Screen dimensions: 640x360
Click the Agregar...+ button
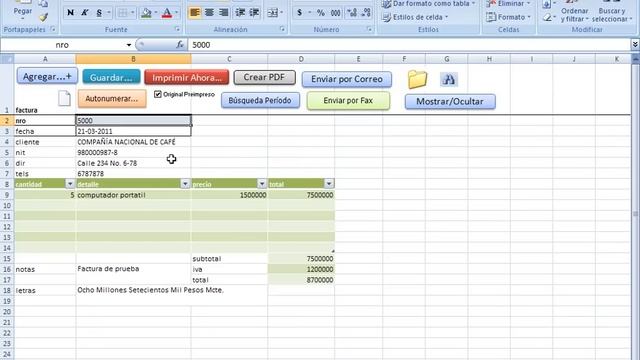click(47, 76)
